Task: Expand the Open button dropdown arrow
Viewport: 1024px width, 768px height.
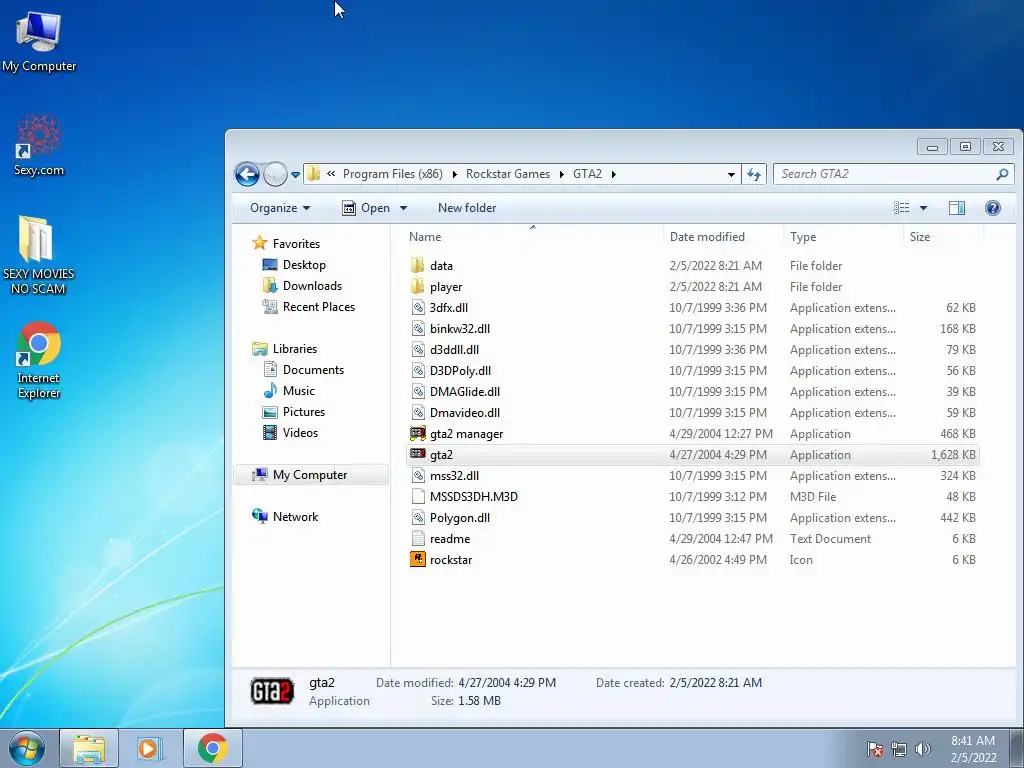Action: (x=403, y=208)
